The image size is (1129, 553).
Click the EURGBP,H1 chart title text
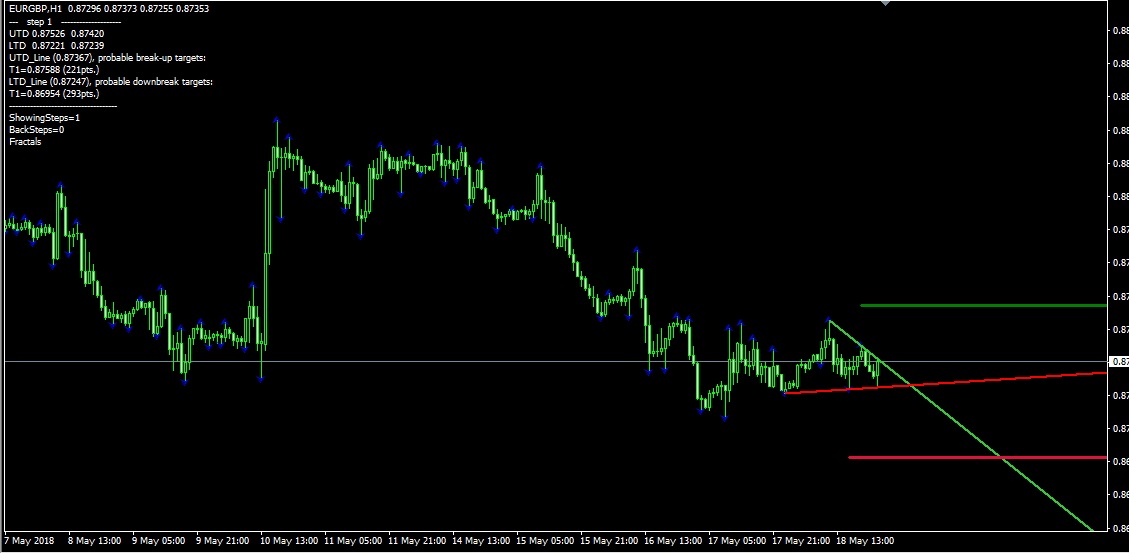click(34, 8)
